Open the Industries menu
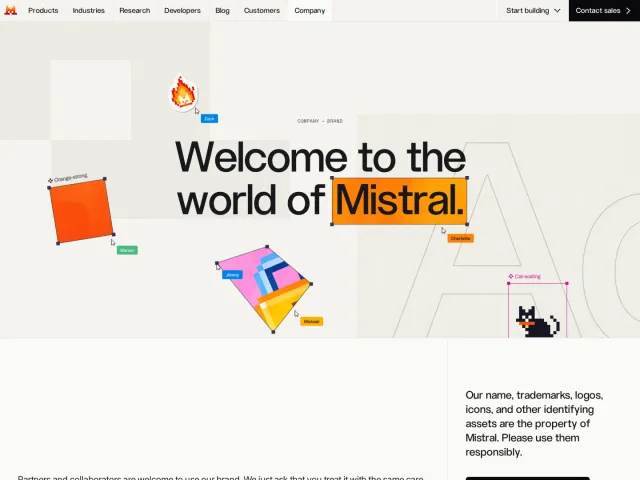This screenshot has height=480, width=640. tap(89, 11)
